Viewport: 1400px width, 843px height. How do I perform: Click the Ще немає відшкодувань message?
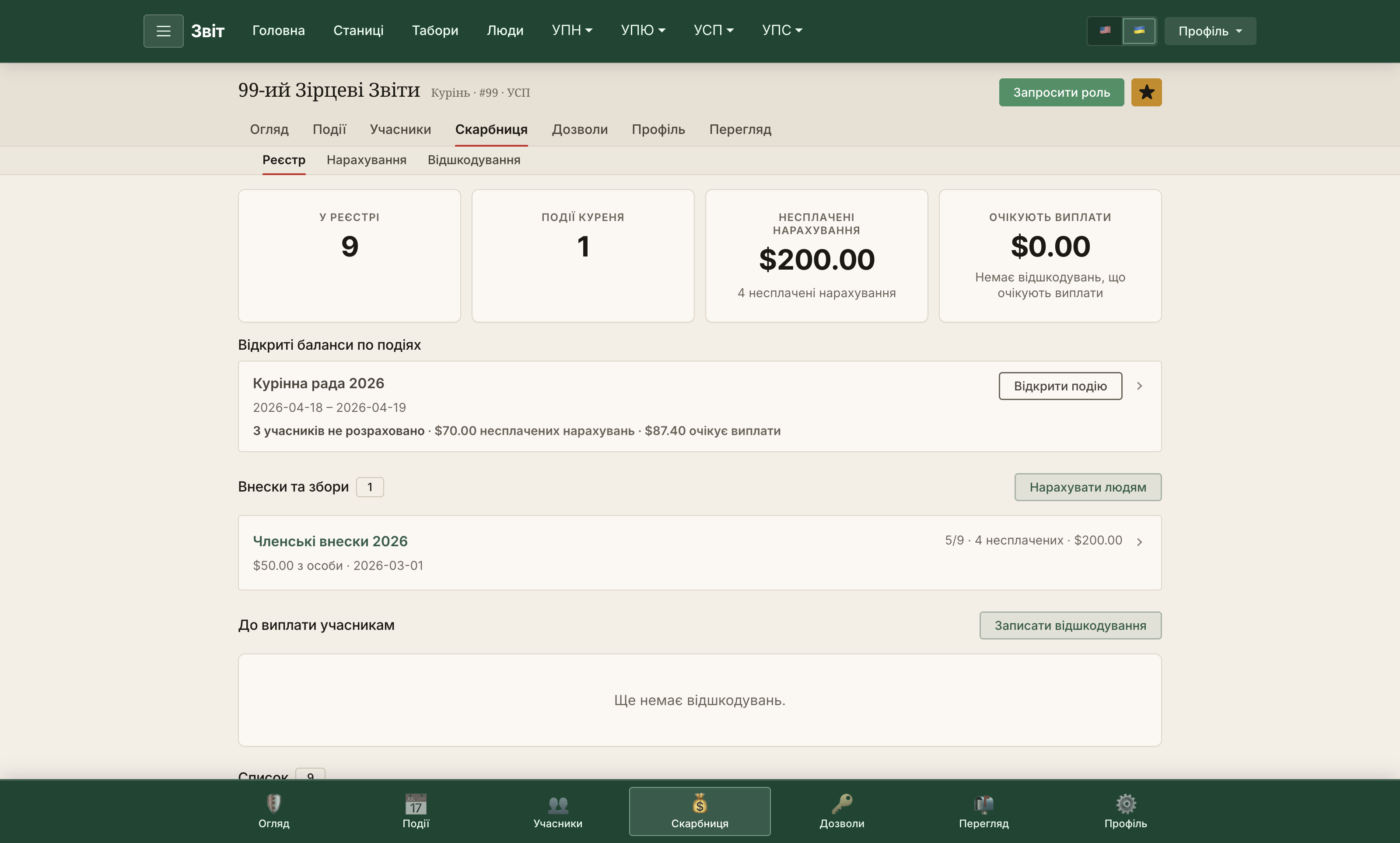pos(700,700)
